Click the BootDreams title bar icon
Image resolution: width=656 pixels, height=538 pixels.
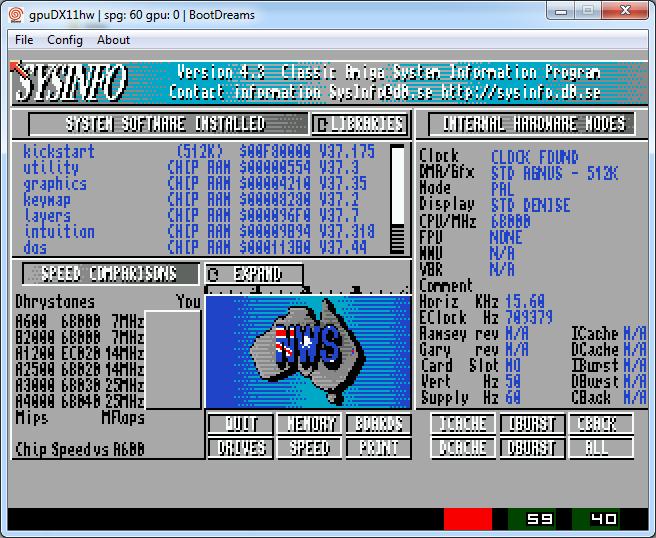pos(16,15)
